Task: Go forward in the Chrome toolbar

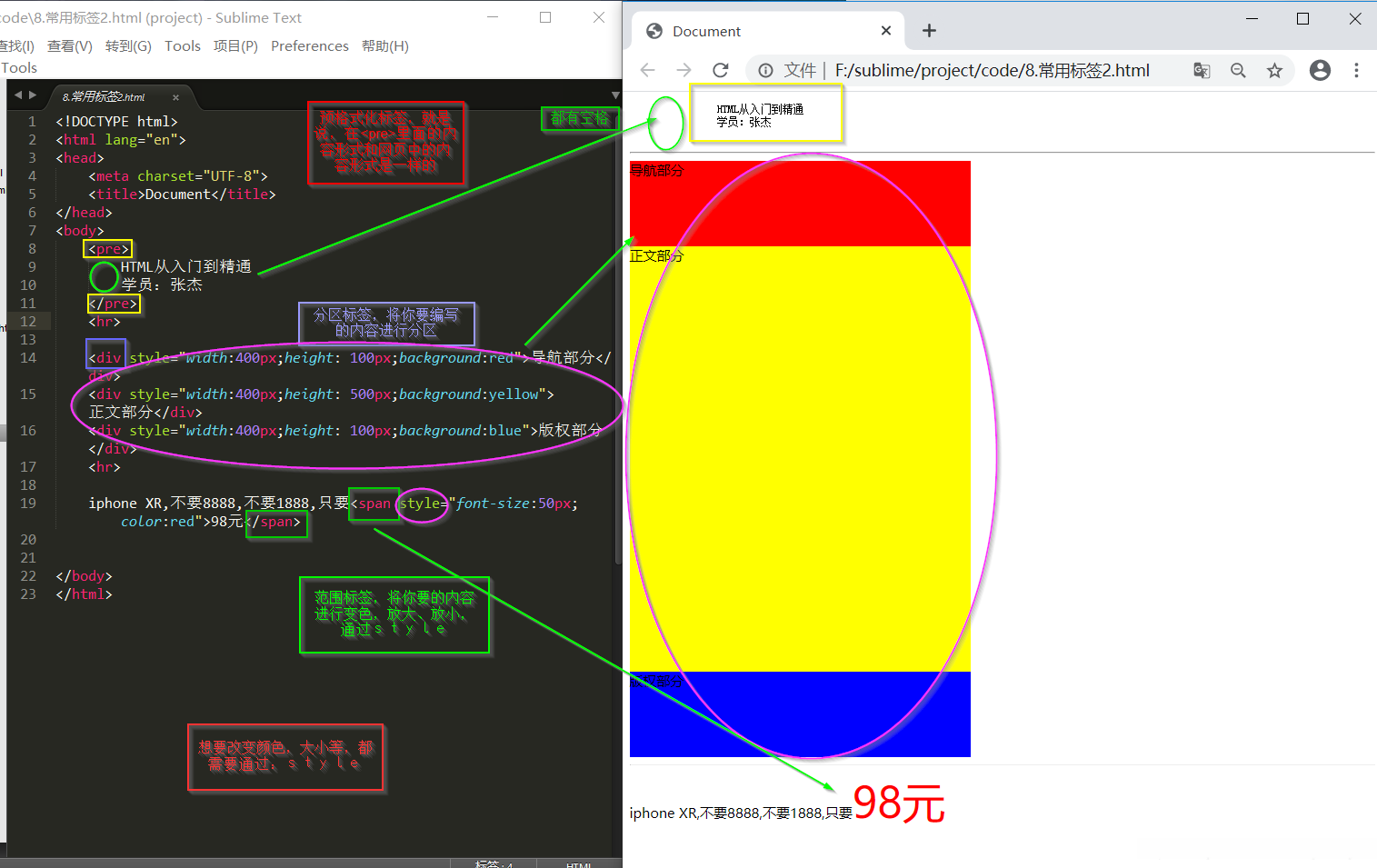Action: [684, 70]
